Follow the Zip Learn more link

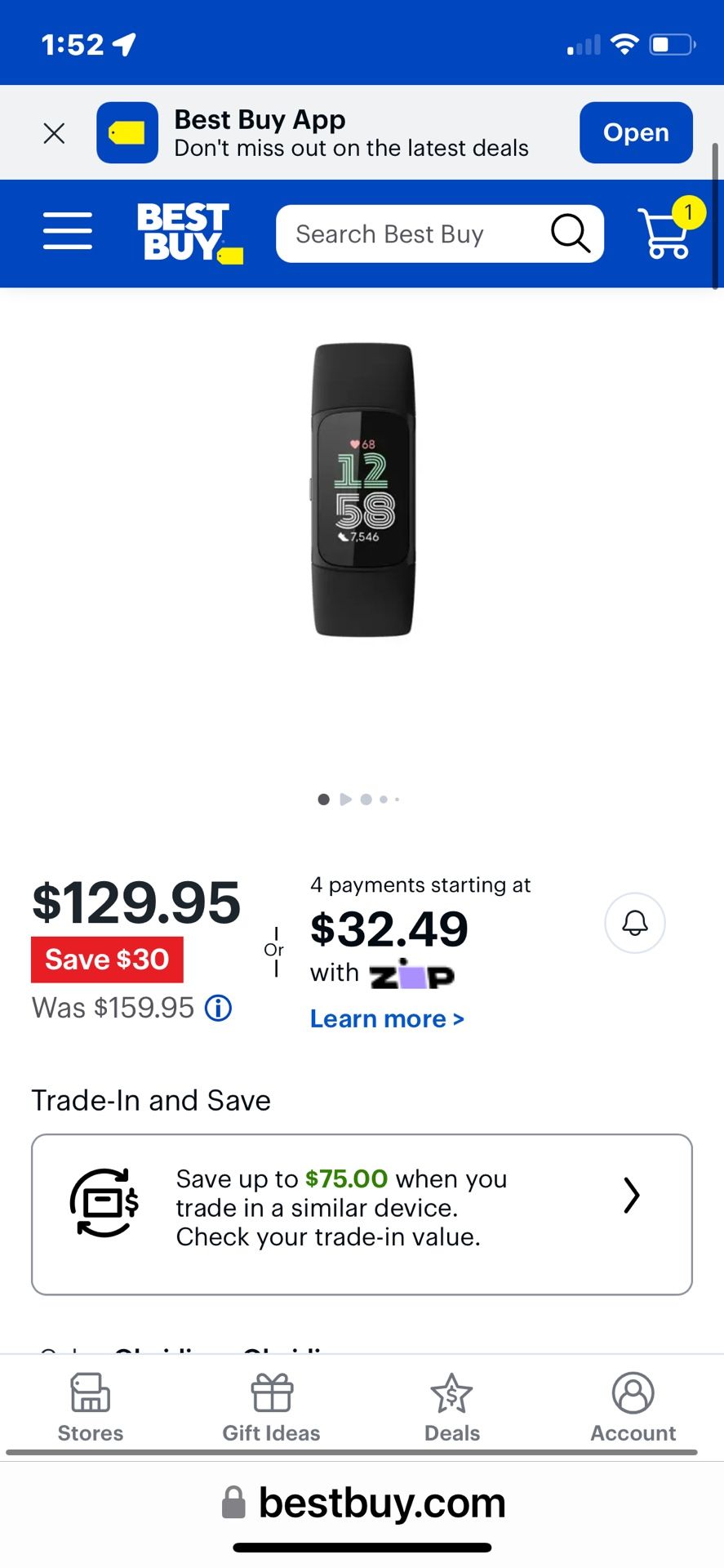pyautogui.click(x=387, y=1019)
